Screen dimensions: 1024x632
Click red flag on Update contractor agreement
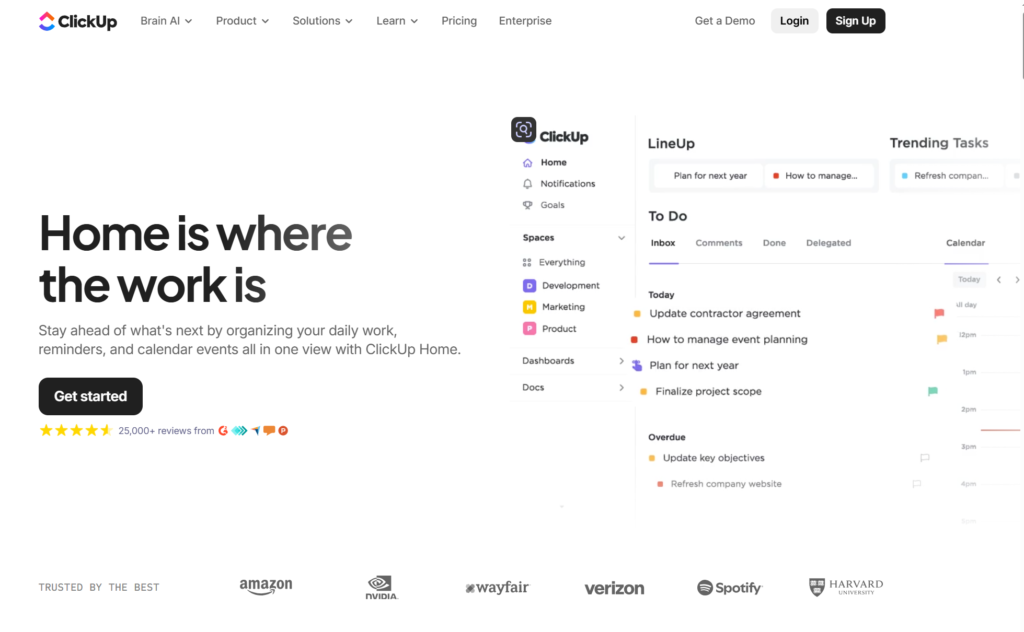tap(939, 313)
